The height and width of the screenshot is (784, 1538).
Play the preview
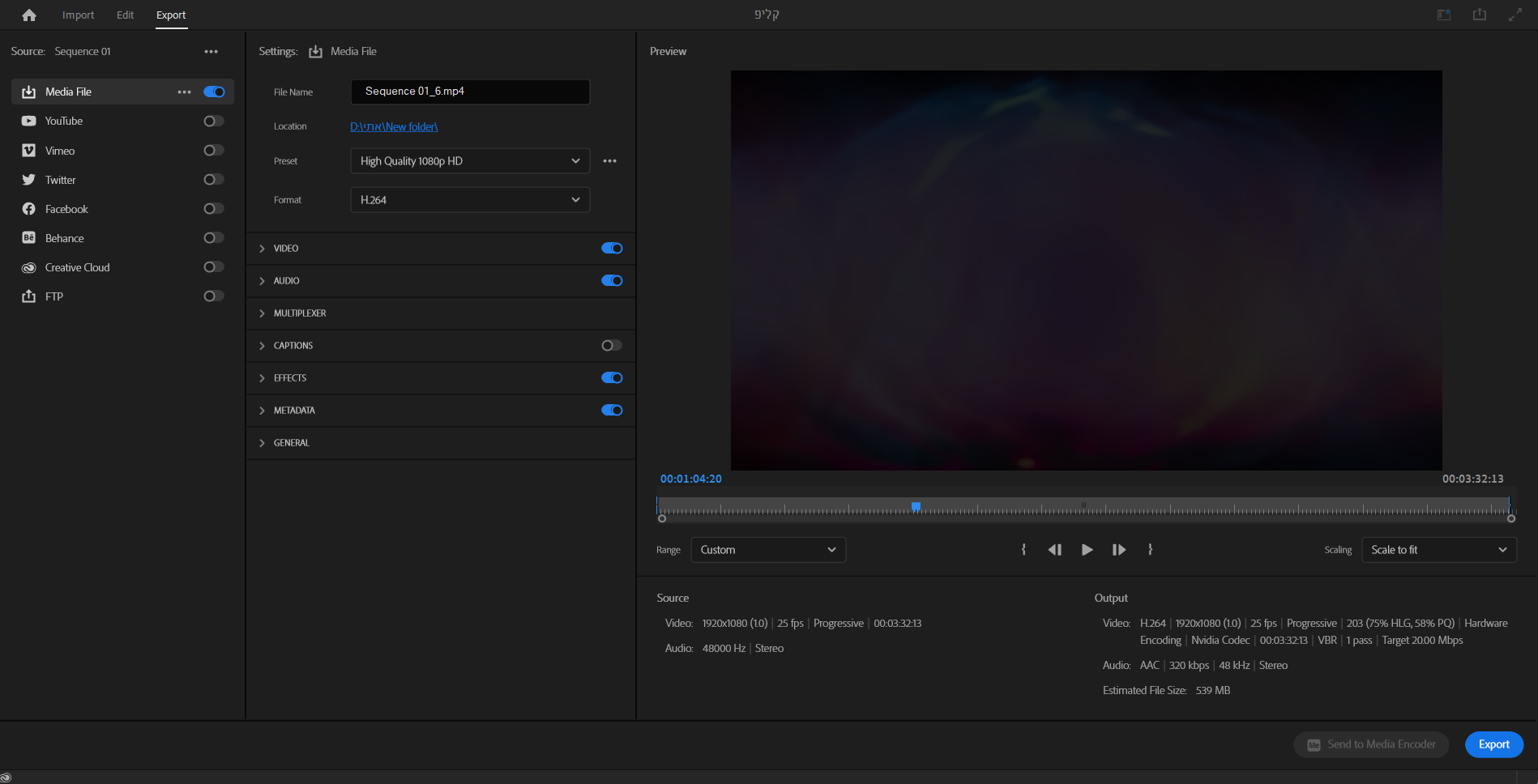(1087, 549)
